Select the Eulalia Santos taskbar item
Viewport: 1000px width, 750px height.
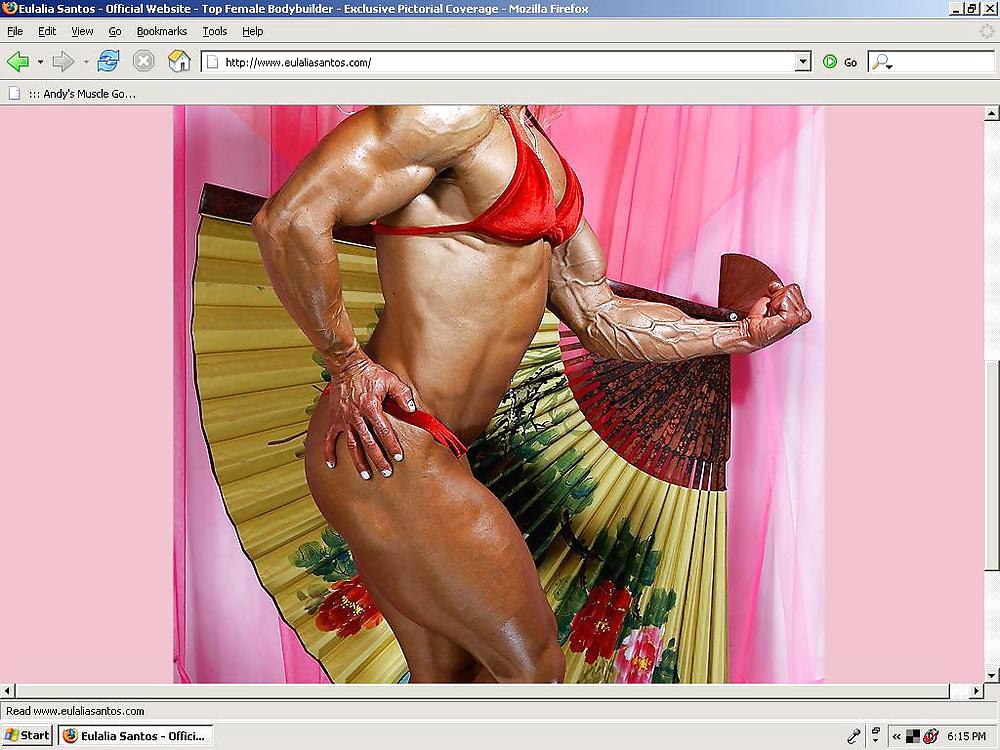click(x=135, y=735)
